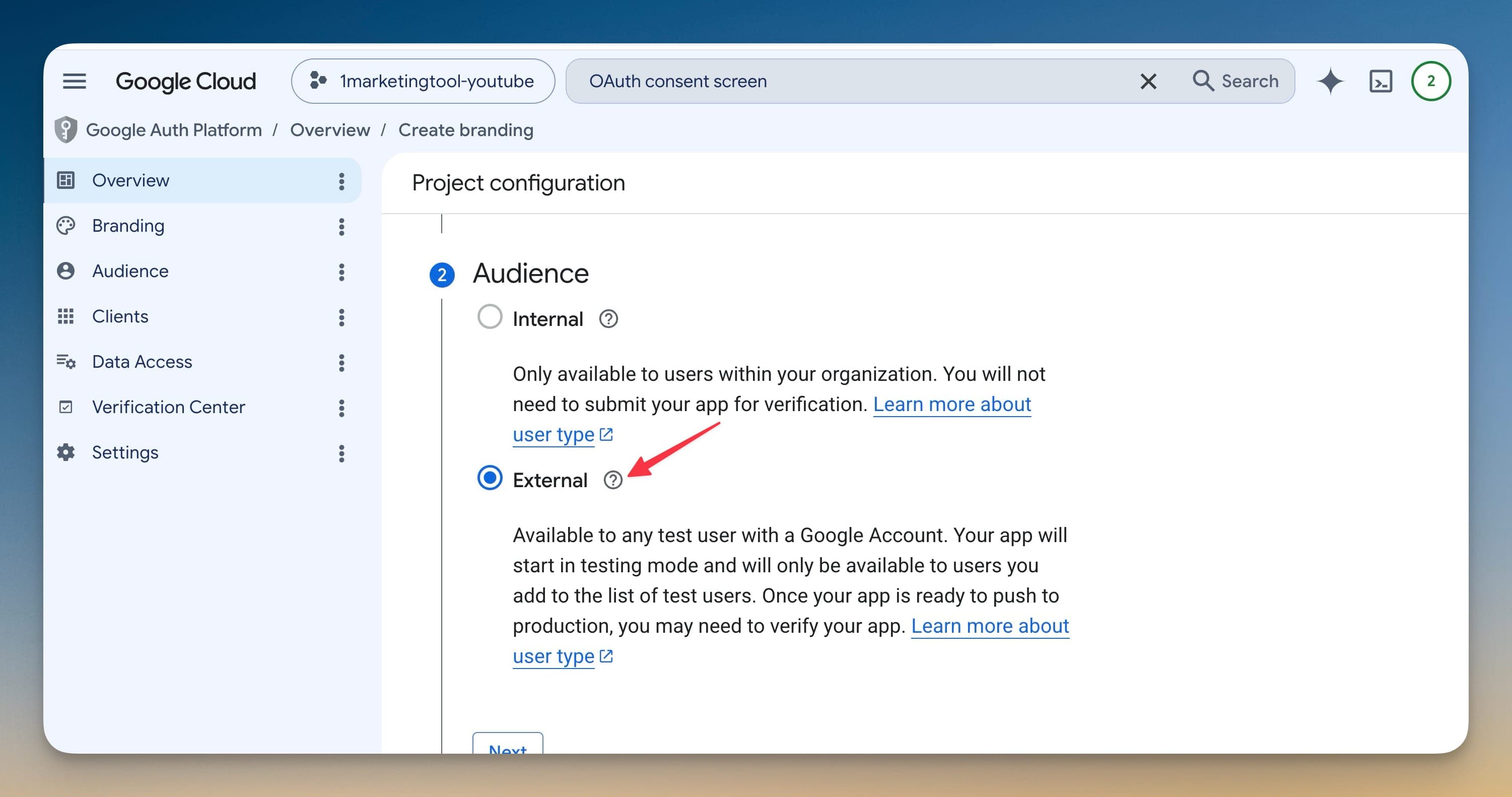This screenshot has width=1512, height=797.
Task: Open the notifications badge showing 2
Action: coord(1430,81)
